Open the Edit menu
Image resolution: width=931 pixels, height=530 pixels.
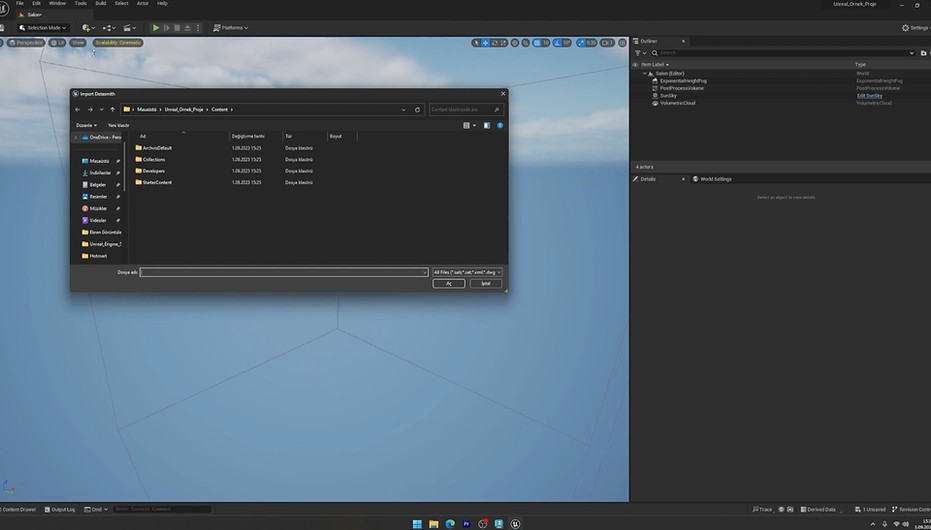point(36,4)
